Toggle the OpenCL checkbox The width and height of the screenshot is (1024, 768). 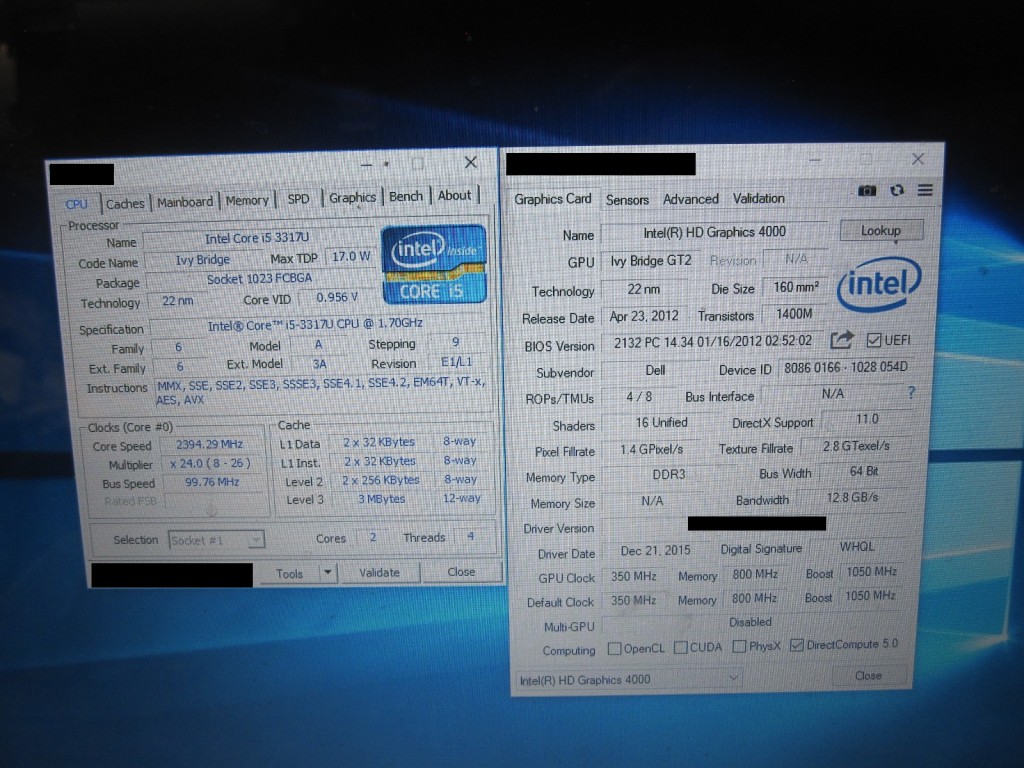[614, 648]
